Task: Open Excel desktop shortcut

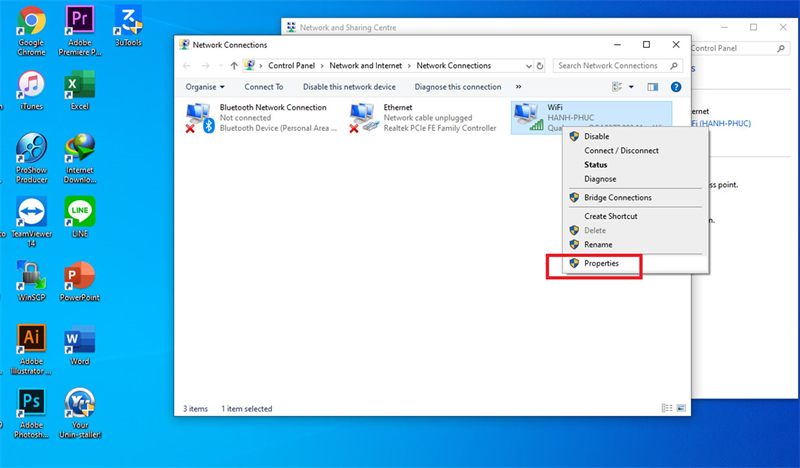Action: 80,90
